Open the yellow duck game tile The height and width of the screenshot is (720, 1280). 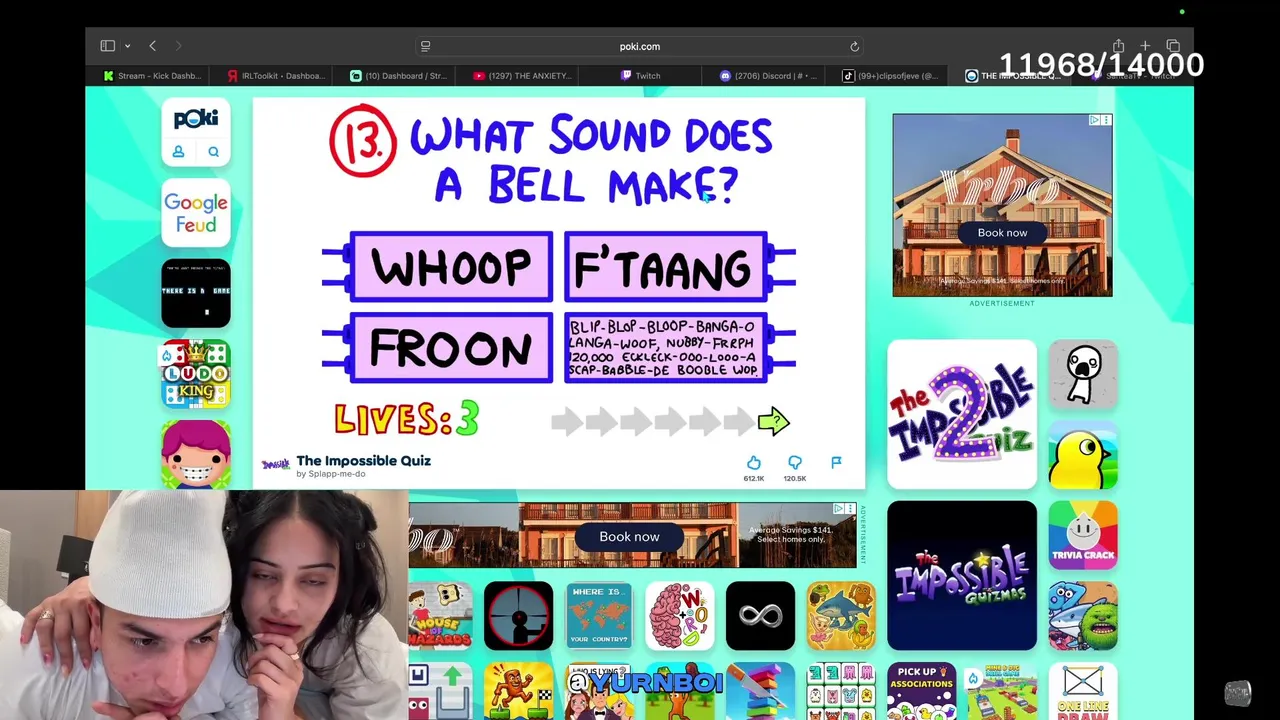click(x=1083, y=454)
